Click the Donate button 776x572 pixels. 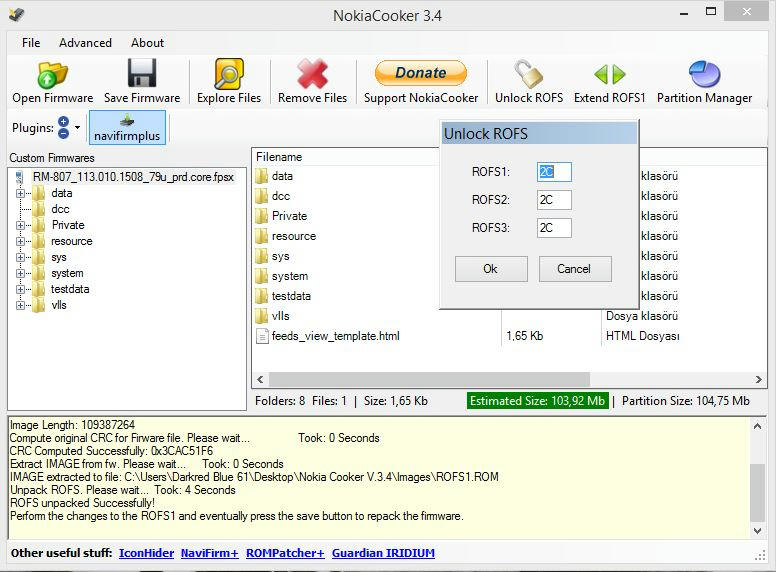coord(421,73)
